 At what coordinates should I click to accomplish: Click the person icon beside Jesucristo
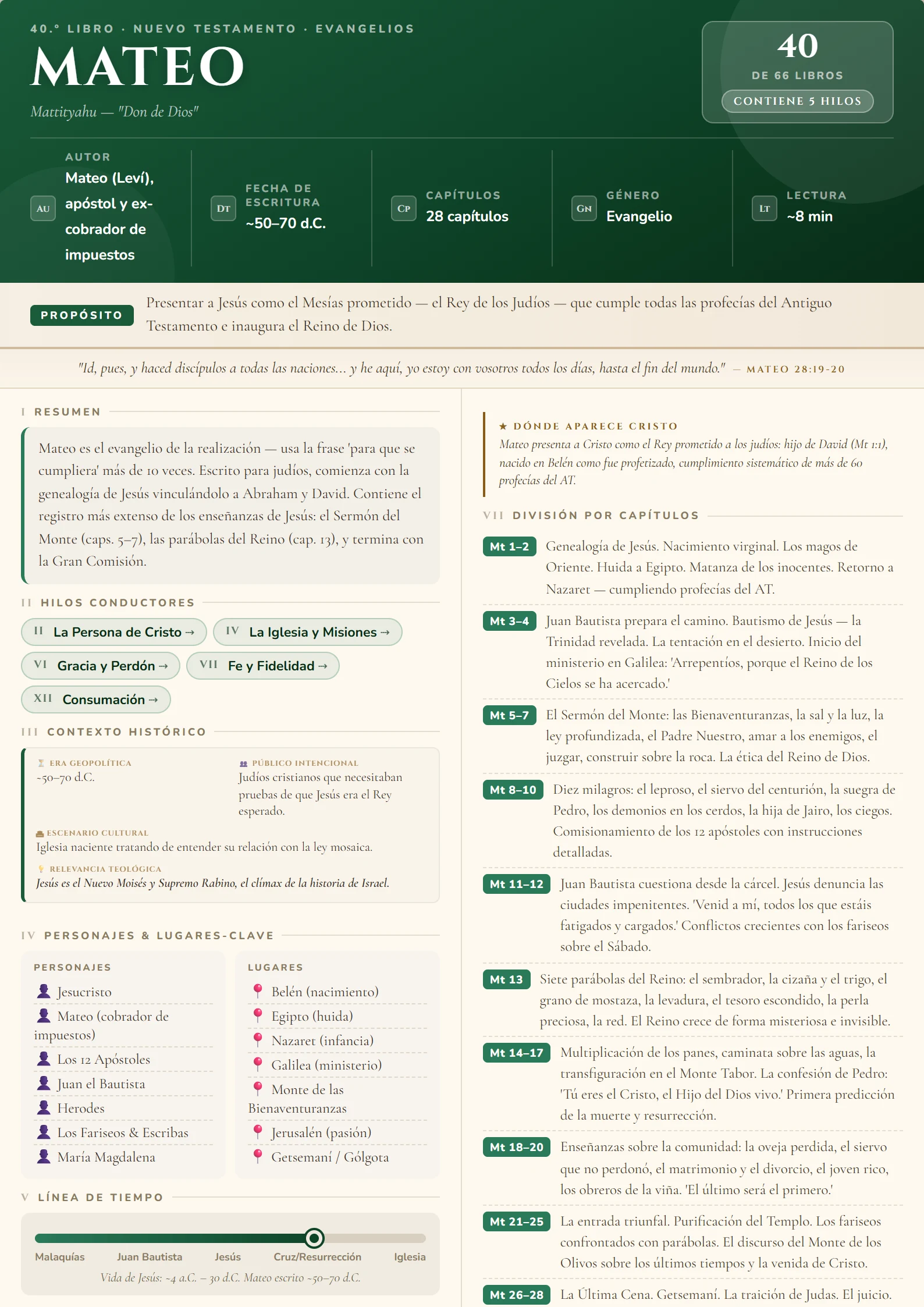[44, 991]
